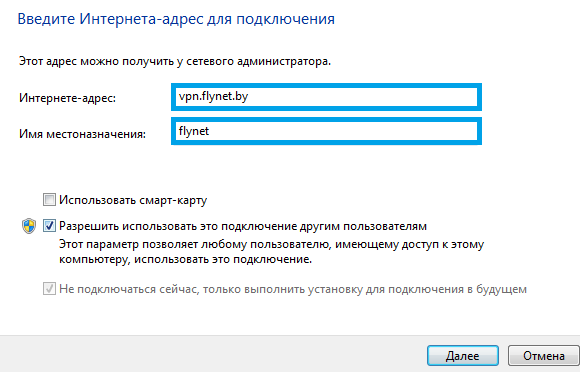Click the flynet text in destination field
This screenshot has width=580, height=372.
click(194, 131)
